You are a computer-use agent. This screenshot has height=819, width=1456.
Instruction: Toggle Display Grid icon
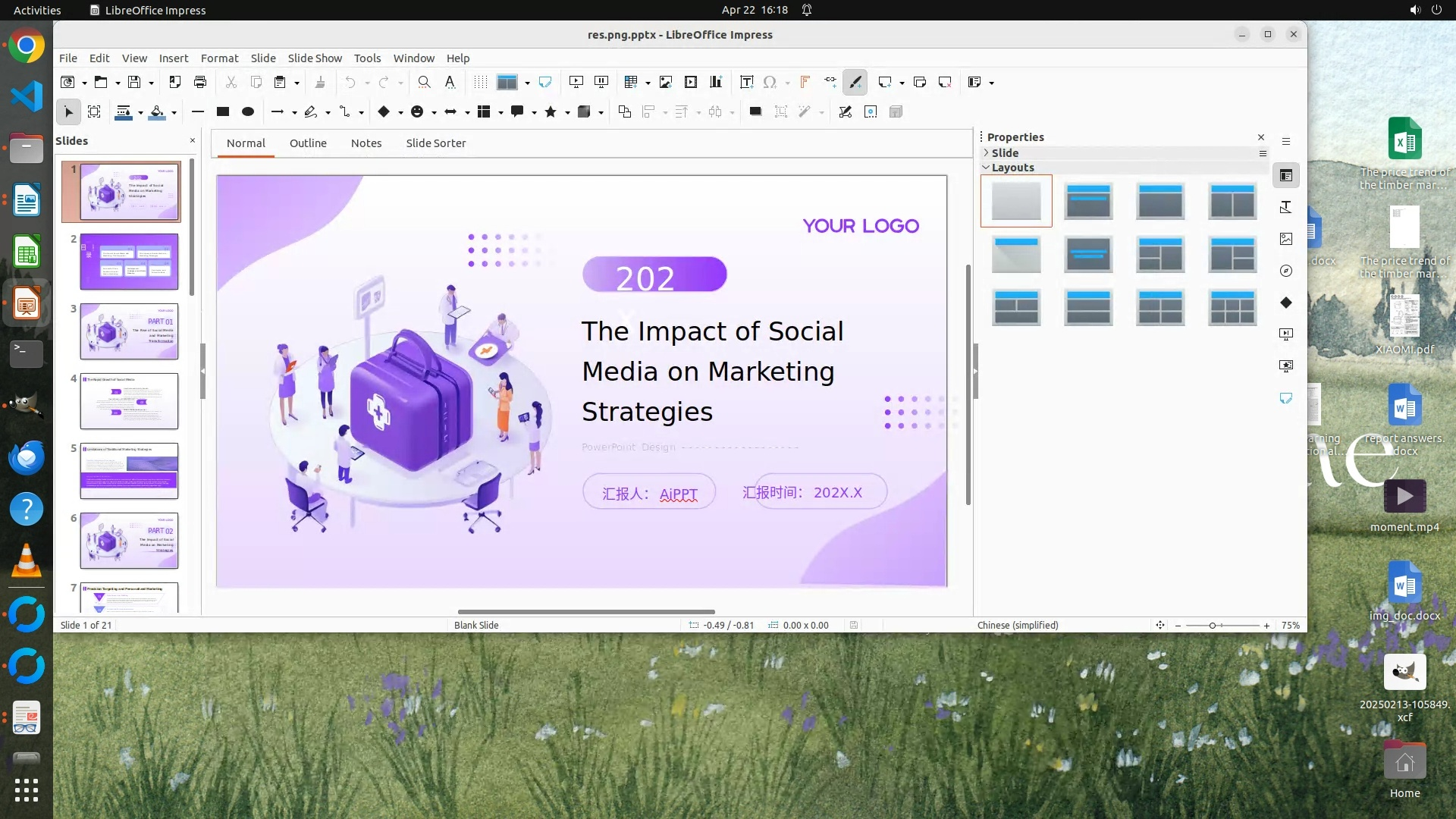(x=480, y=82)
